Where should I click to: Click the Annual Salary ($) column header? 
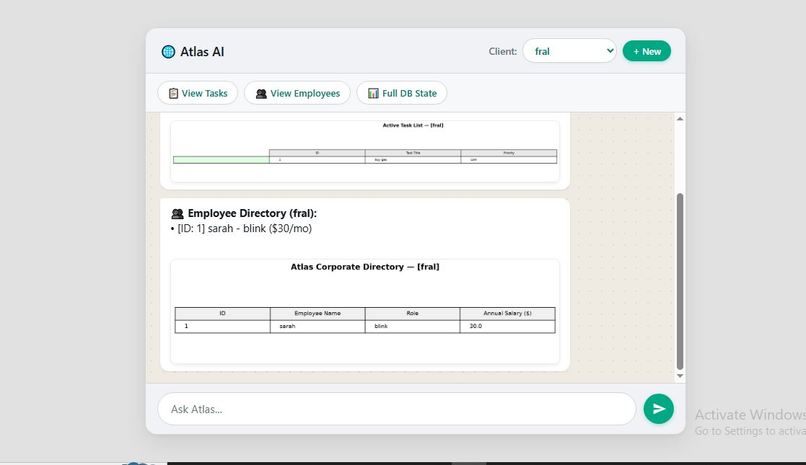(507, 313)
